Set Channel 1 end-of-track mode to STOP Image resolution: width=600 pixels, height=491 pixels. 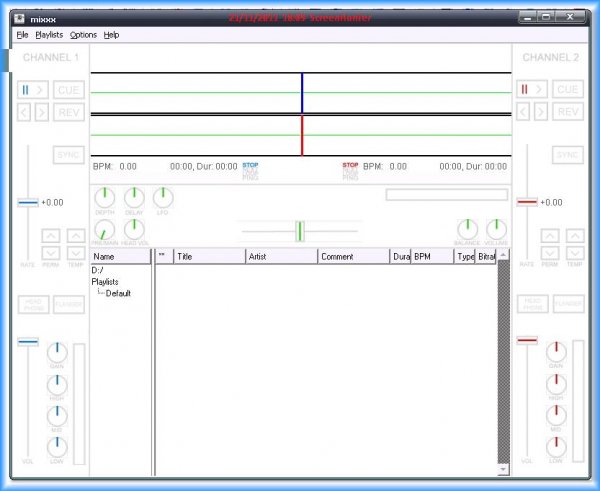point(250,165)
